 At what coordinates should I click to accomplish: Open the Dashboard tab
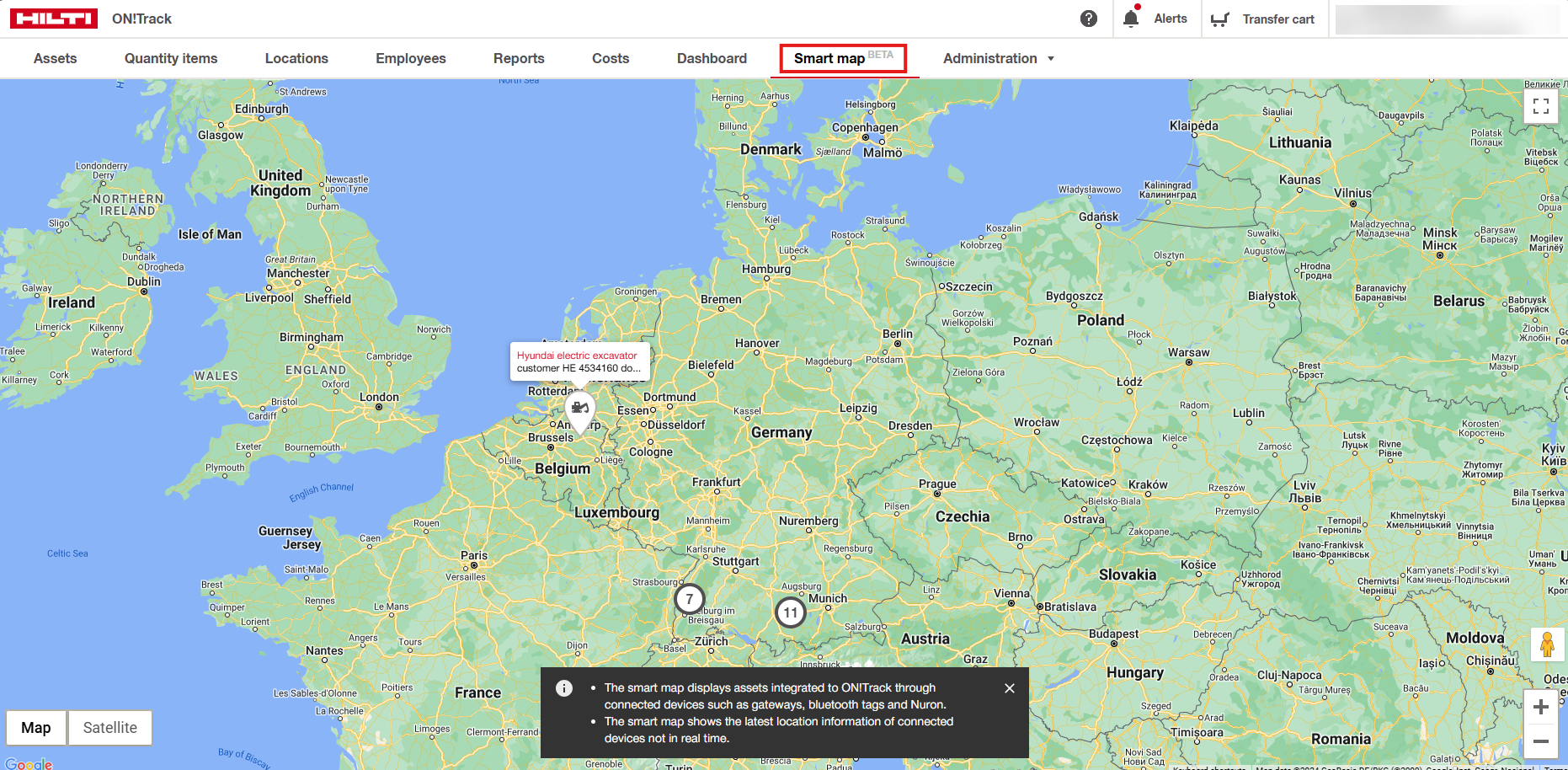click(x=712, y=58)
